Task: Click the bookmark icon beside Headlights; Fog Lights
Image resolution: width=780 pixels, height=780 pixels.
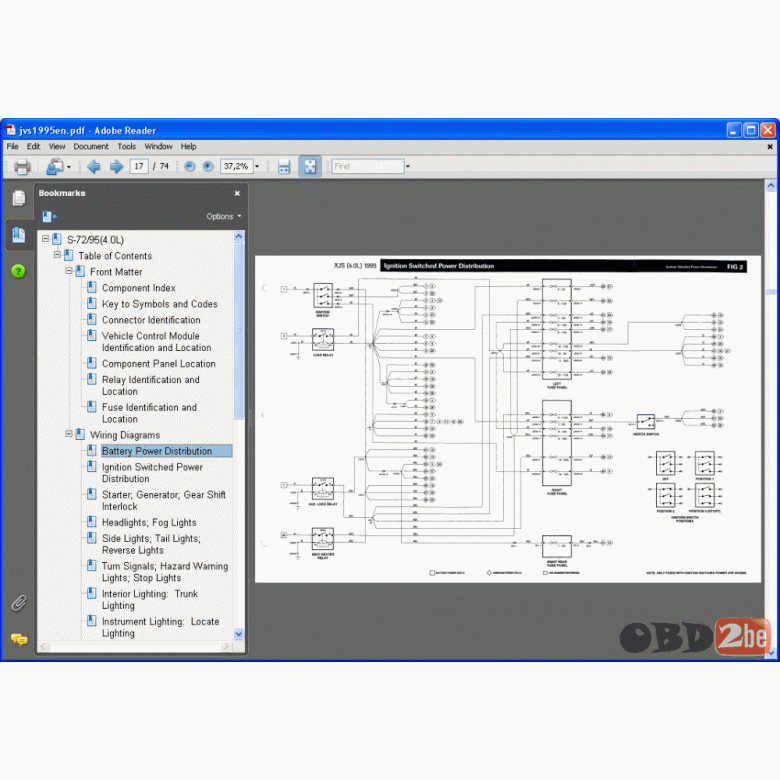Action: (92, 521)
